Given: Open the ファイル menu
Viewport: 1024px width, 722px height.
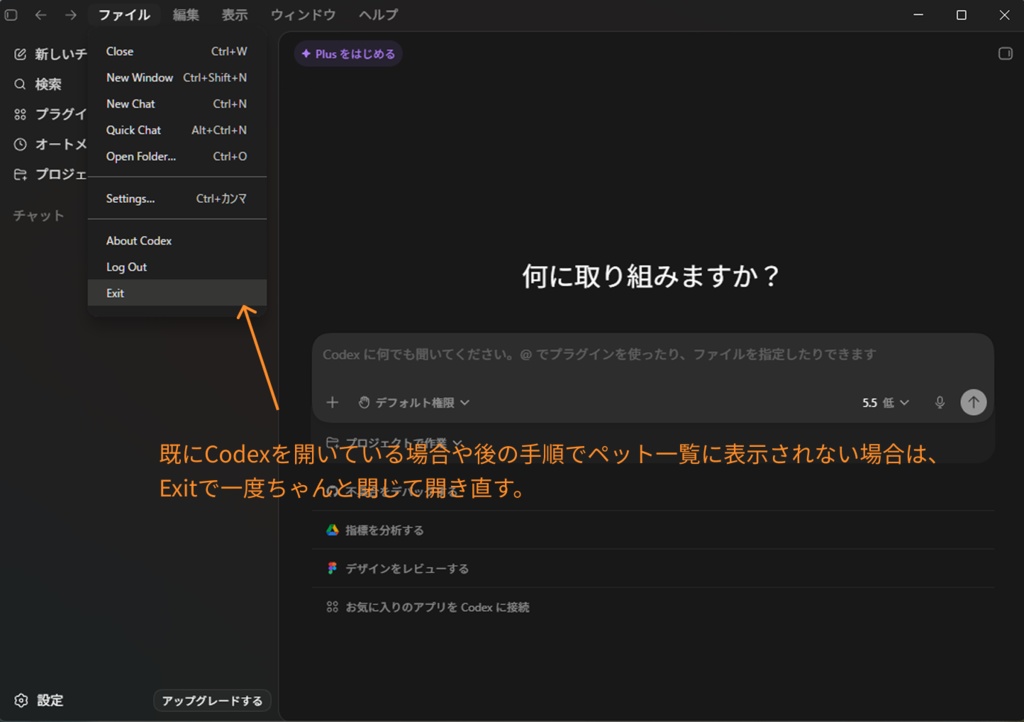Looking at the screenshot, I should point(124,14).
